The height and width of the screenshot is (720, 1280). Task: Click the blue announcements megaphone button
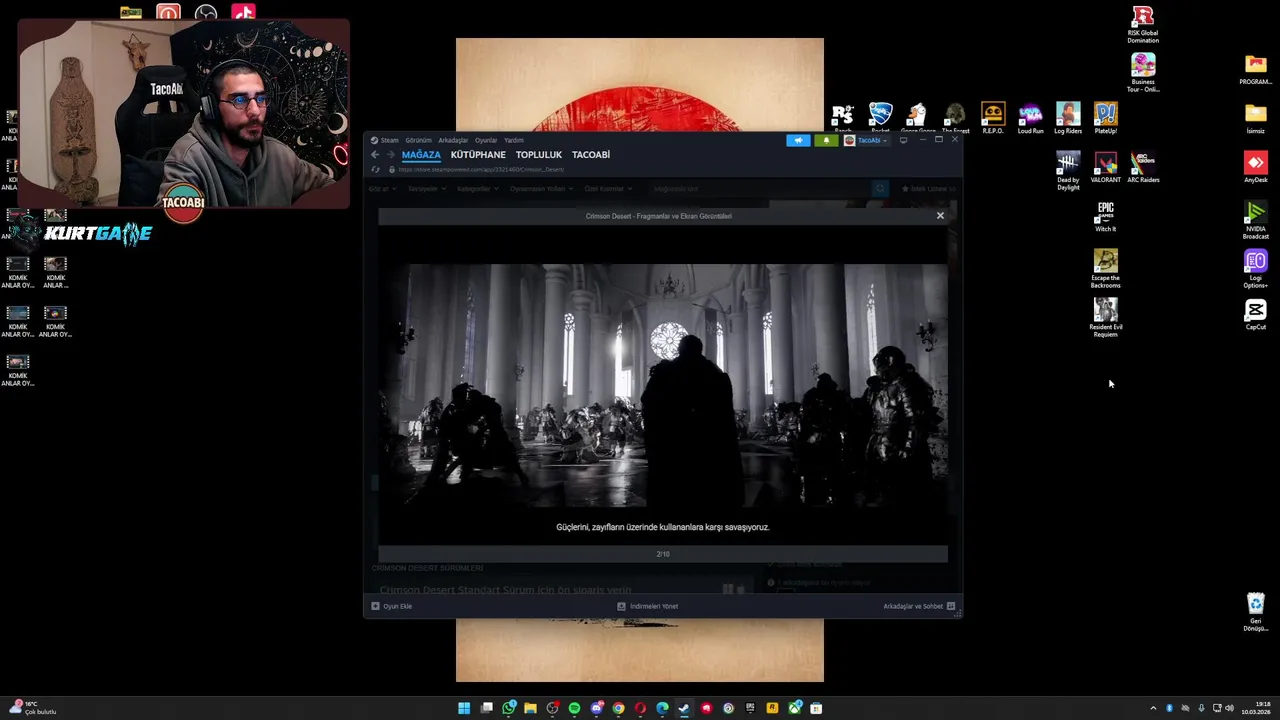(798, 140)
